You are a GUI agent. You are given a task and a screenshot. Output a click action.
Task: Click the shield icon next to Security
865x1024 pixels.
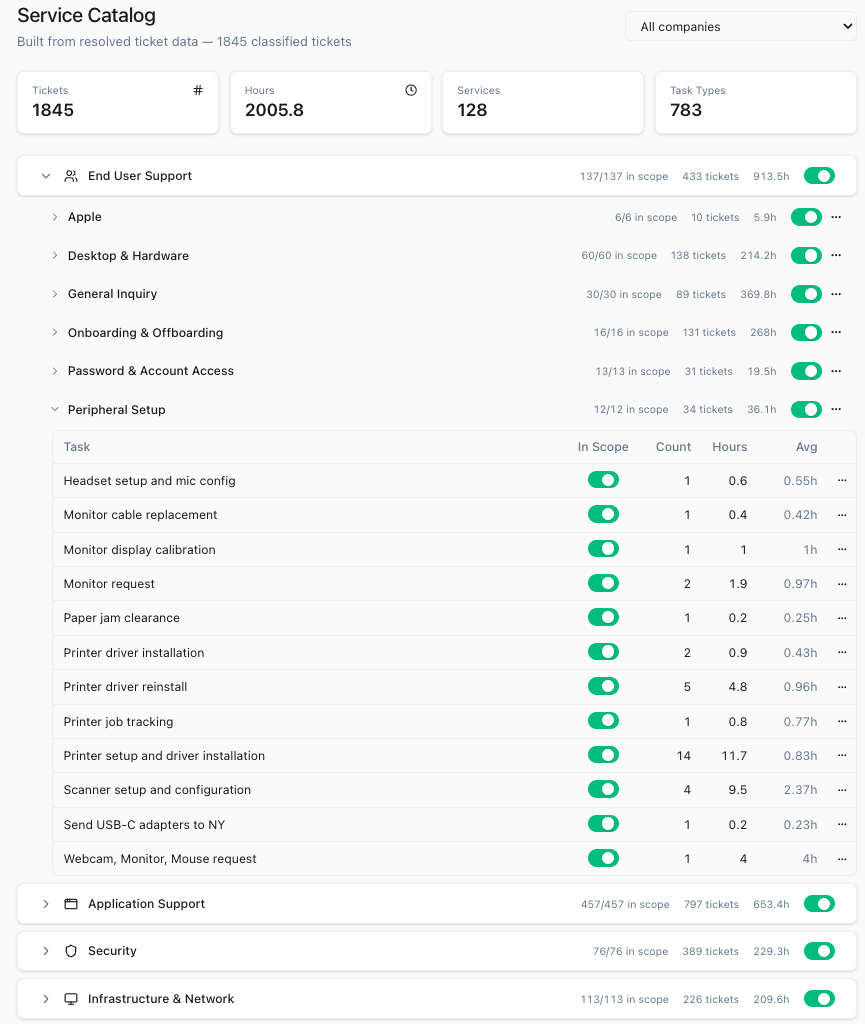pyautogui.click(x=71, y=951)
